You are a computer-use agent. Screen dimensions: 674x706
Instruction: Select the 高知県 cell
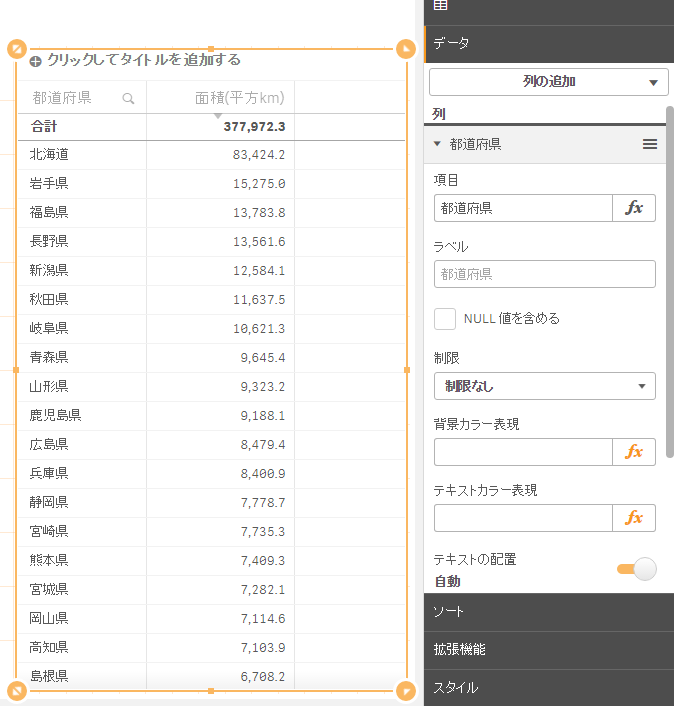82,647
